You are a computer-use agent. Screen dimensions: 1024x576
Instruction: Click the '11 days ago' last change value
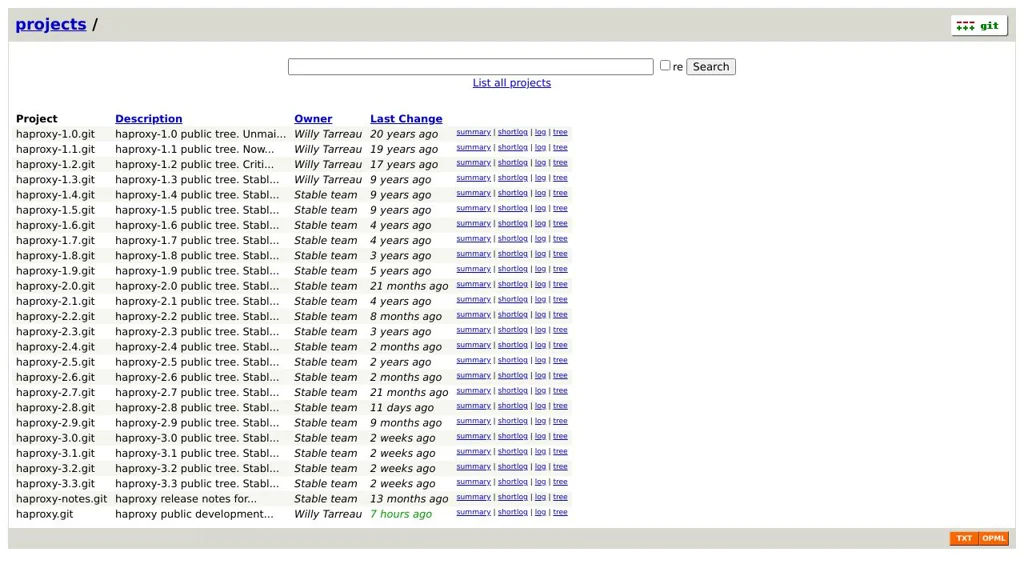(x=402, y=408)
